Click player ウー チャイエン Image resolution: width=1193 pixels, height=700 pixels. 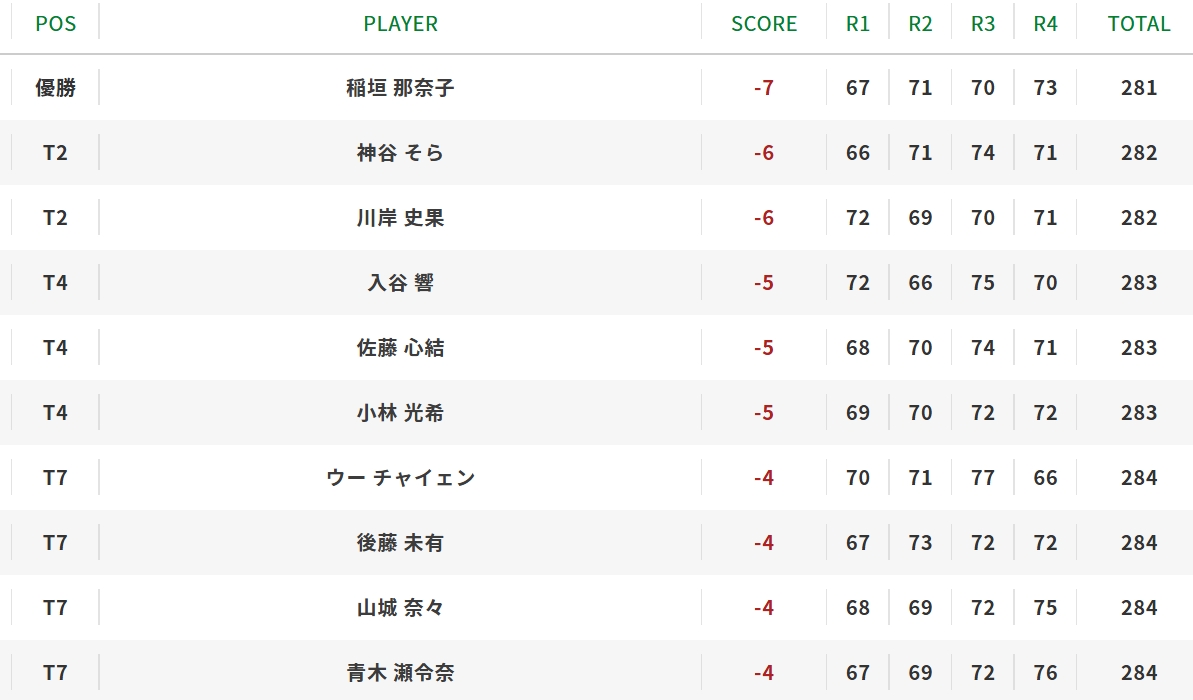(x=400, y=478)
